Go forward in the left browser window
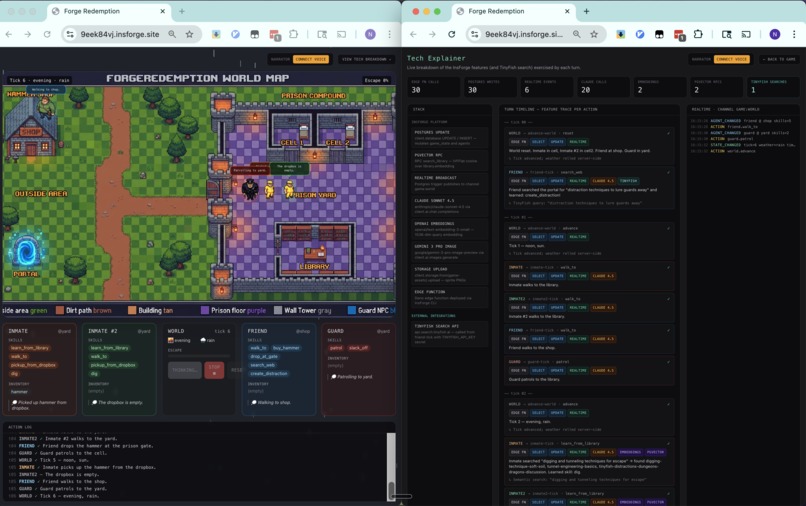Viewport: 806px width, 506px height. click(28, 34)
